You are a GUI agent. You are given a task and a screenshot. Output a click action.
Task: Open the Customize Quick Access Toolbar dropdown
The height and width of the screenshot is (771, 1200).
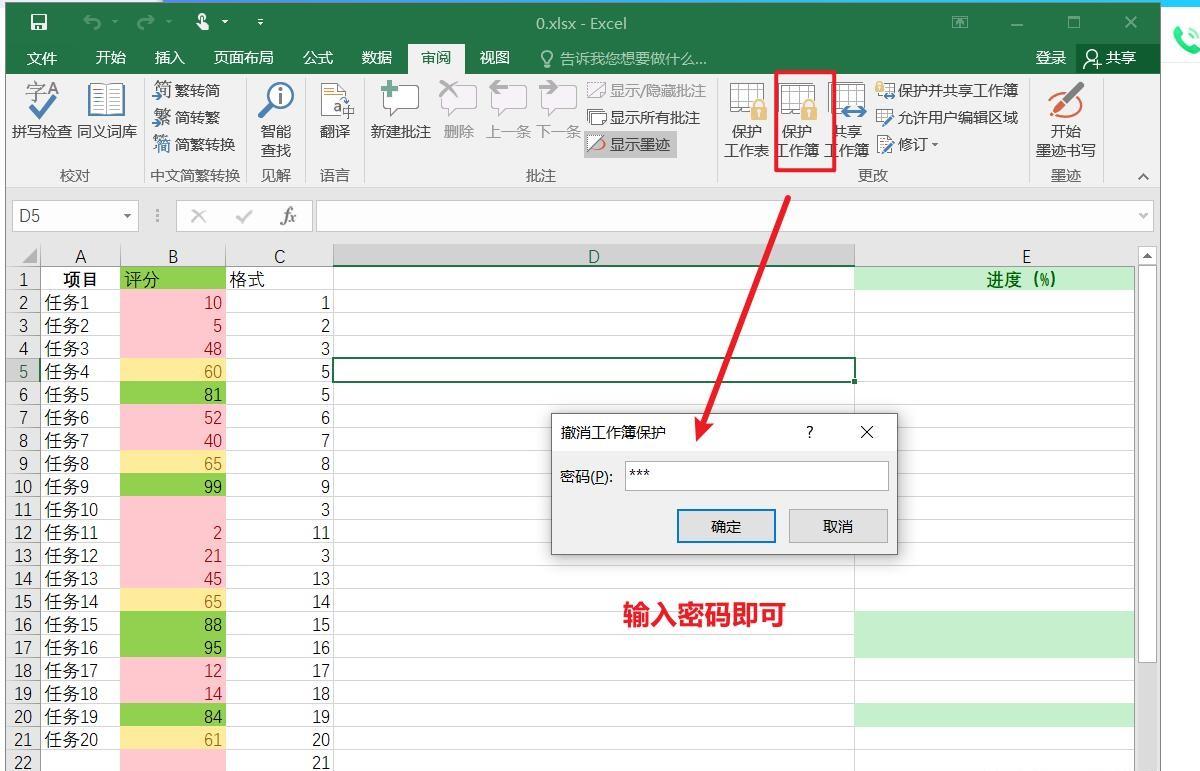point(260,22)
